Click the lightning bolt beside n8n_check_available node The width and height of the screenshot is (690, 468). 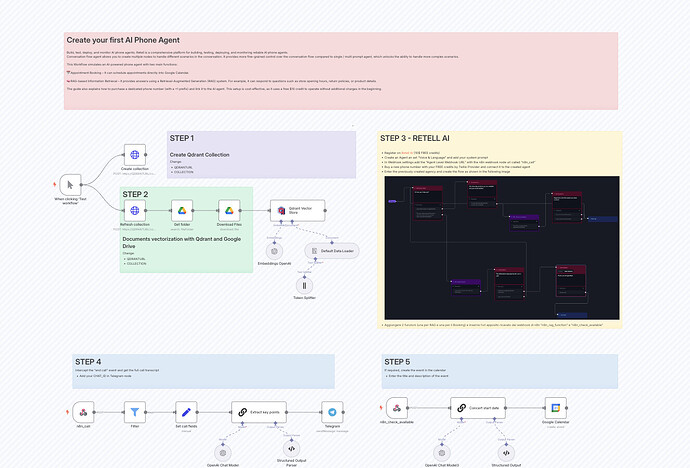(381, 408)
